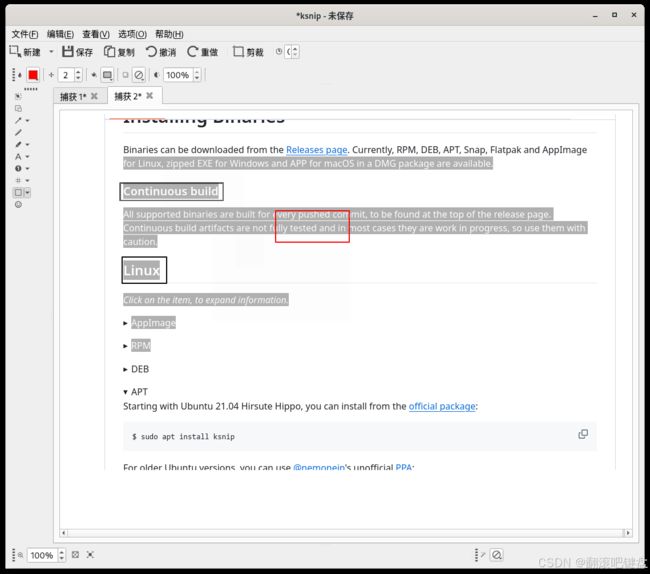Viewport: 650px width, 574px height.
Task: Open the fill type dropdown
Action: click(x=107, y=75)
